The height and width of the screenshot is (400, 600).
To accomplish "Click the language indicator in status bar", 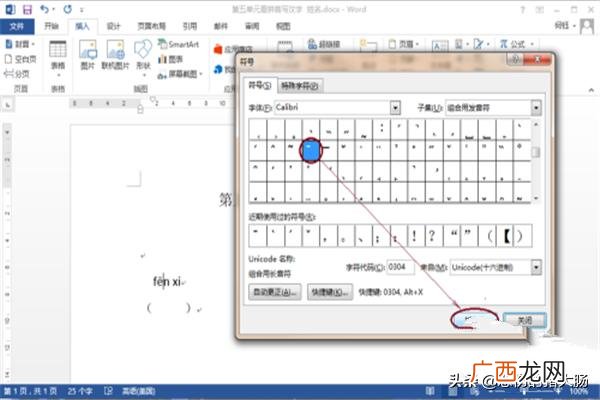I will click(138, 391).
